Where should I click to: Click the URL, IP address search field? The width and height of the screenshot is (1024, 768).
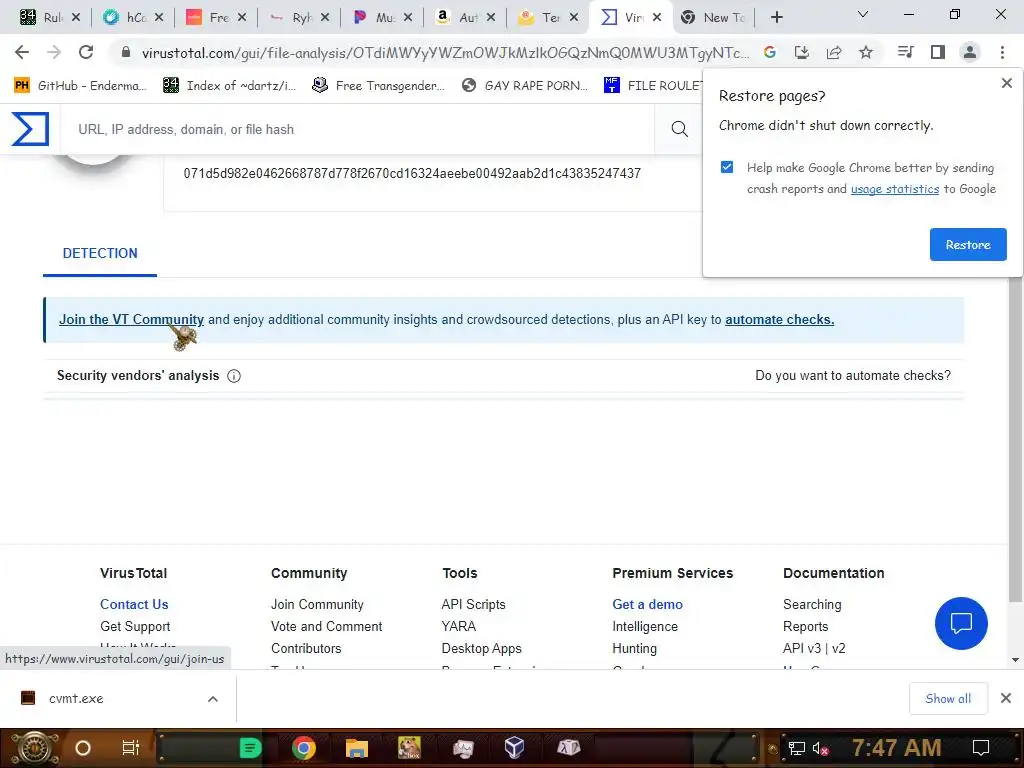tap(359, 129)
